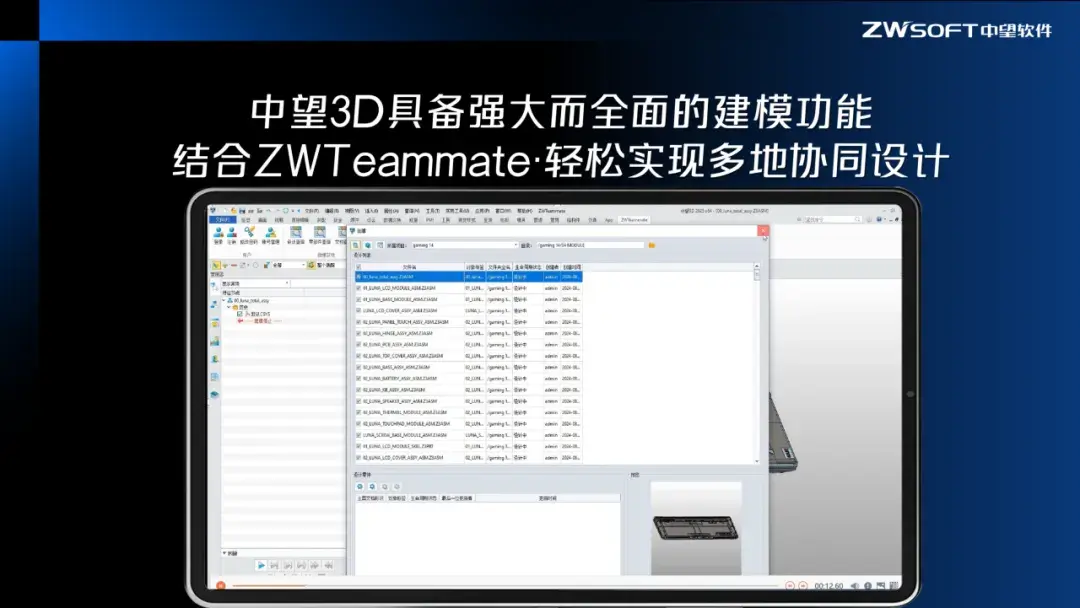Click the fifth icon in left vertical sidebar
This screenshot has width=1080, height=608.
[x=214, y=359]
